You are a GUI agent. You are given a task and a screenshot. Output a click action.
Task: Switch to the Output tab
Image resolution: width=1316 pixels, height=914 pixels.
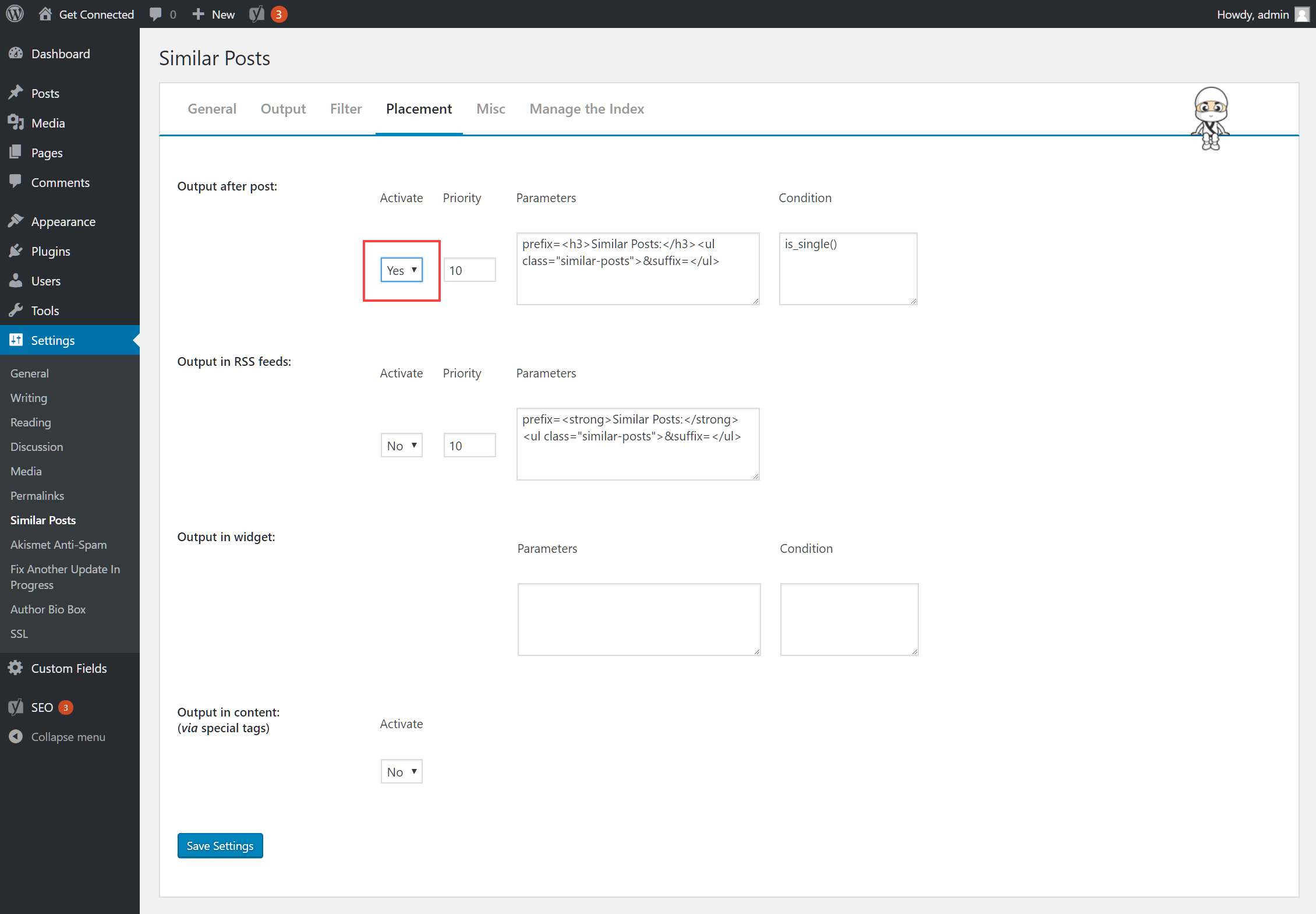283,109
